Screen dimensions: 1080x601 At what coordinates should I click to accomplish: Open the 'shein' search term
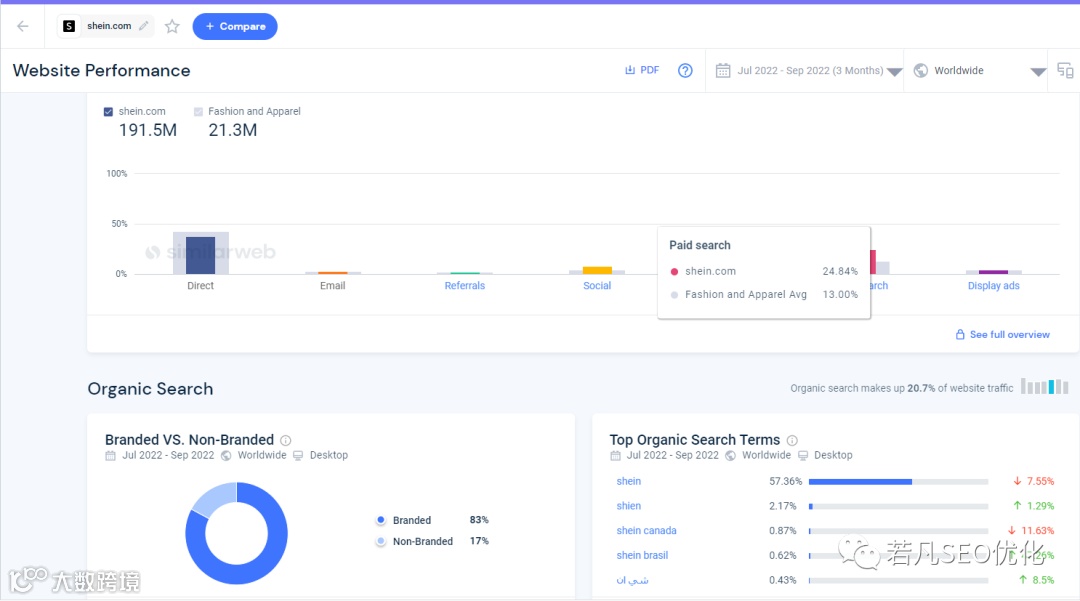coord(629,481)
